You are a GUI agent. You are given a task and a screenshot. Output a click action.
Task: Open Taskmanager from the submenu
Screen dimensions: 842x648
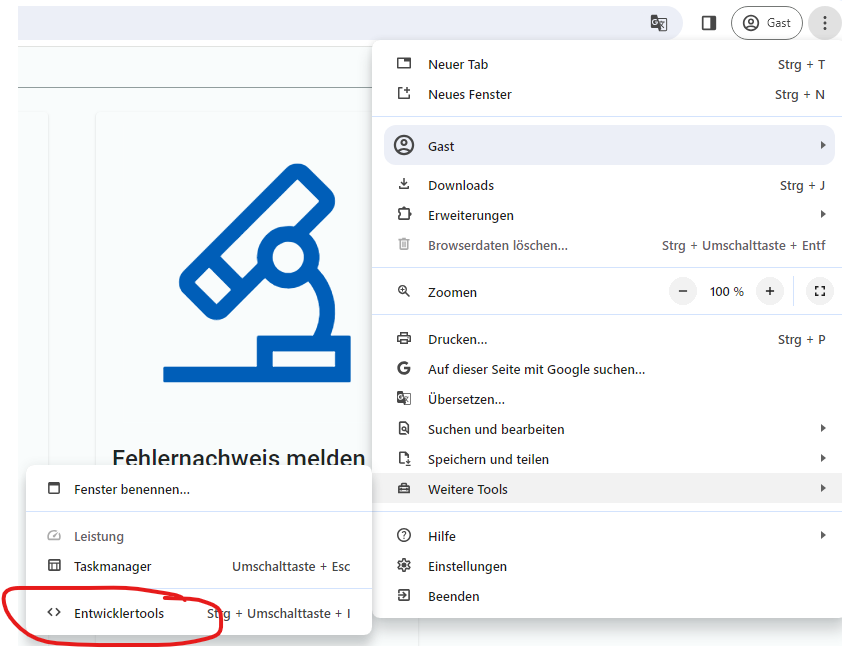[113, 566]
